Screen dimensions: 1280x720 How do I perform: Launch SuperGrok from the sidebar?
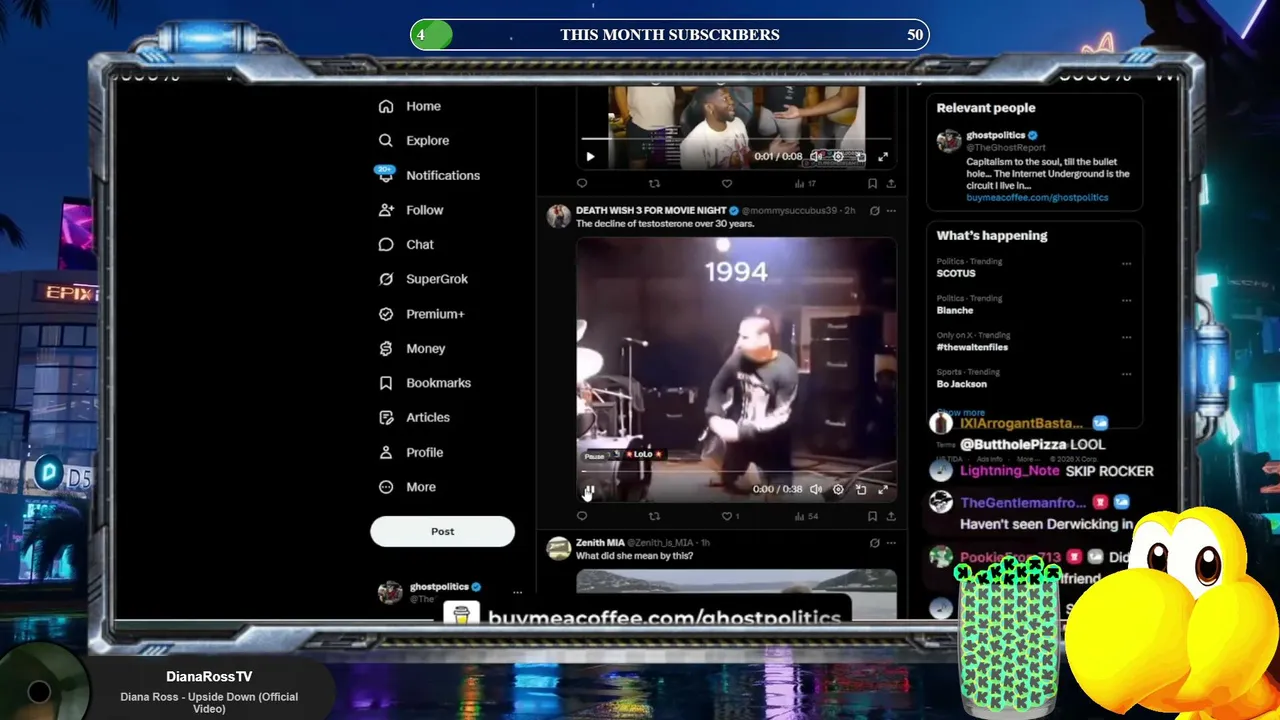(x=424, y=279)
